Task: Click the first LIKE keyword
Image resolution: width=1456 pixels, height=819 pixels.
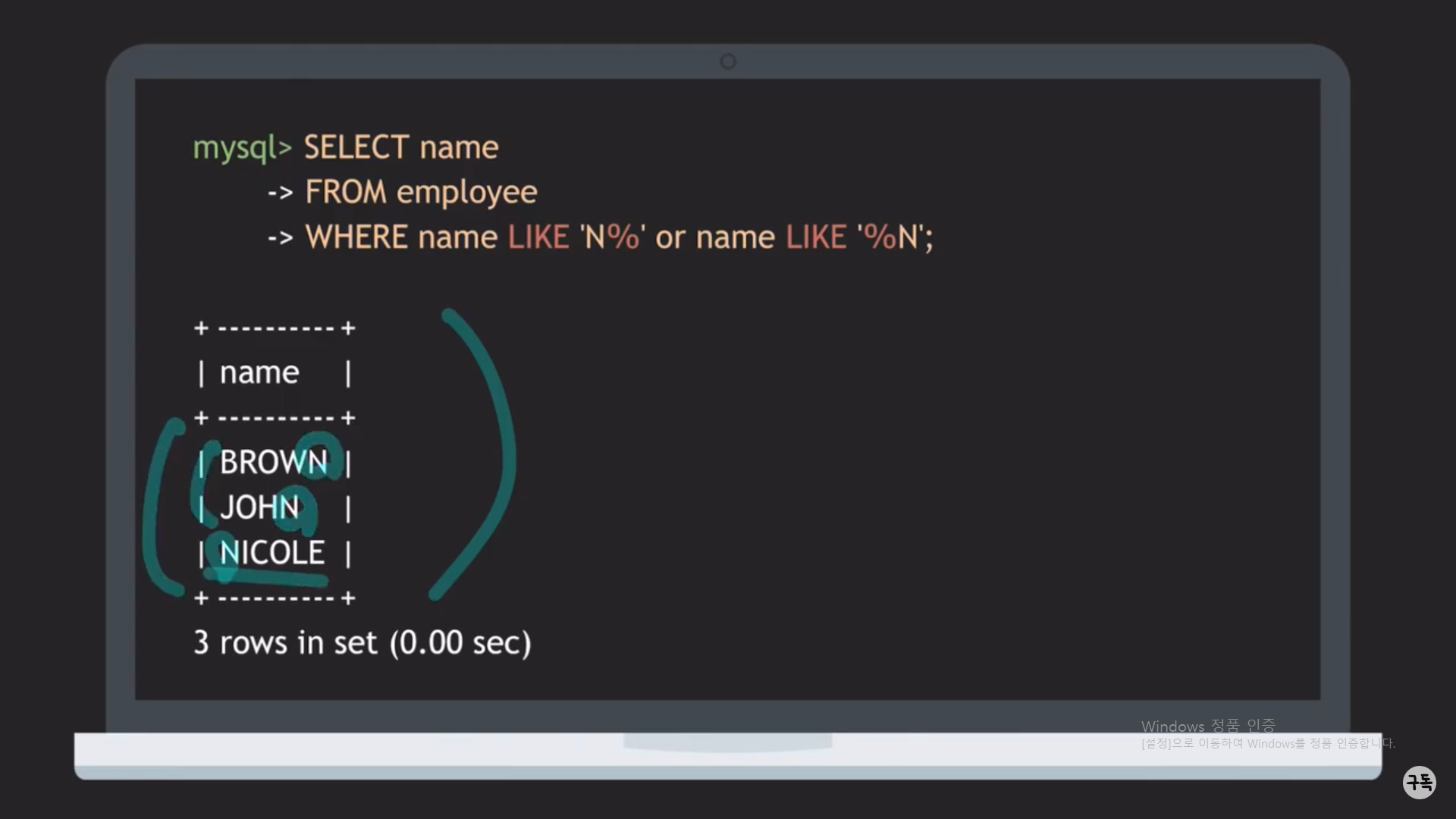Action: (x=538, y=237)
